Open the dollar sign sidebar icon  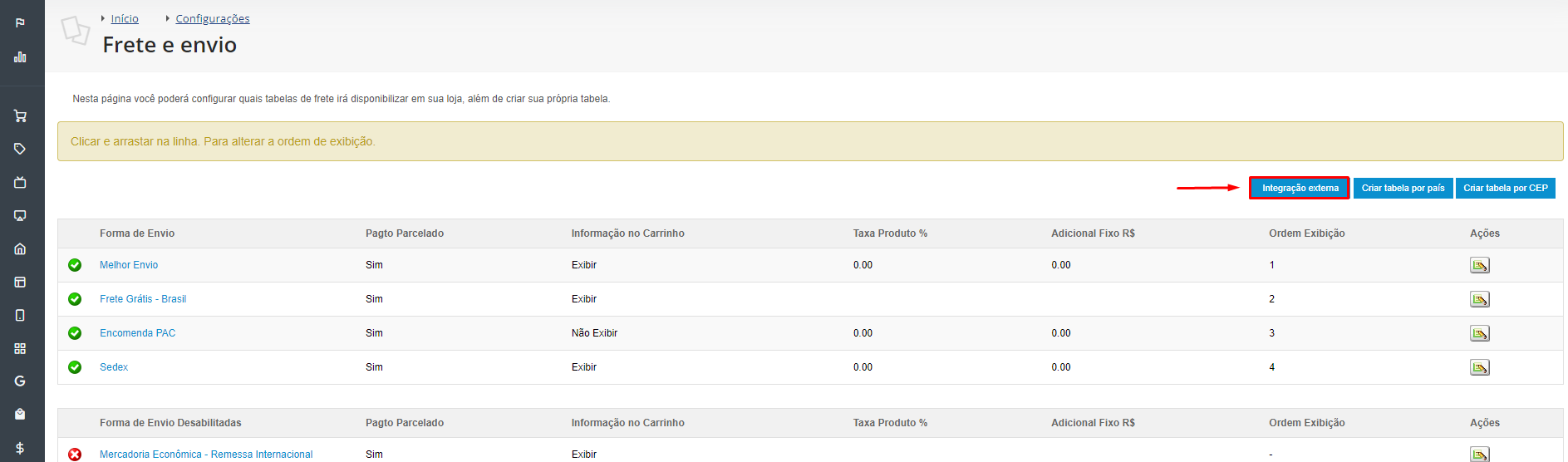20,448
